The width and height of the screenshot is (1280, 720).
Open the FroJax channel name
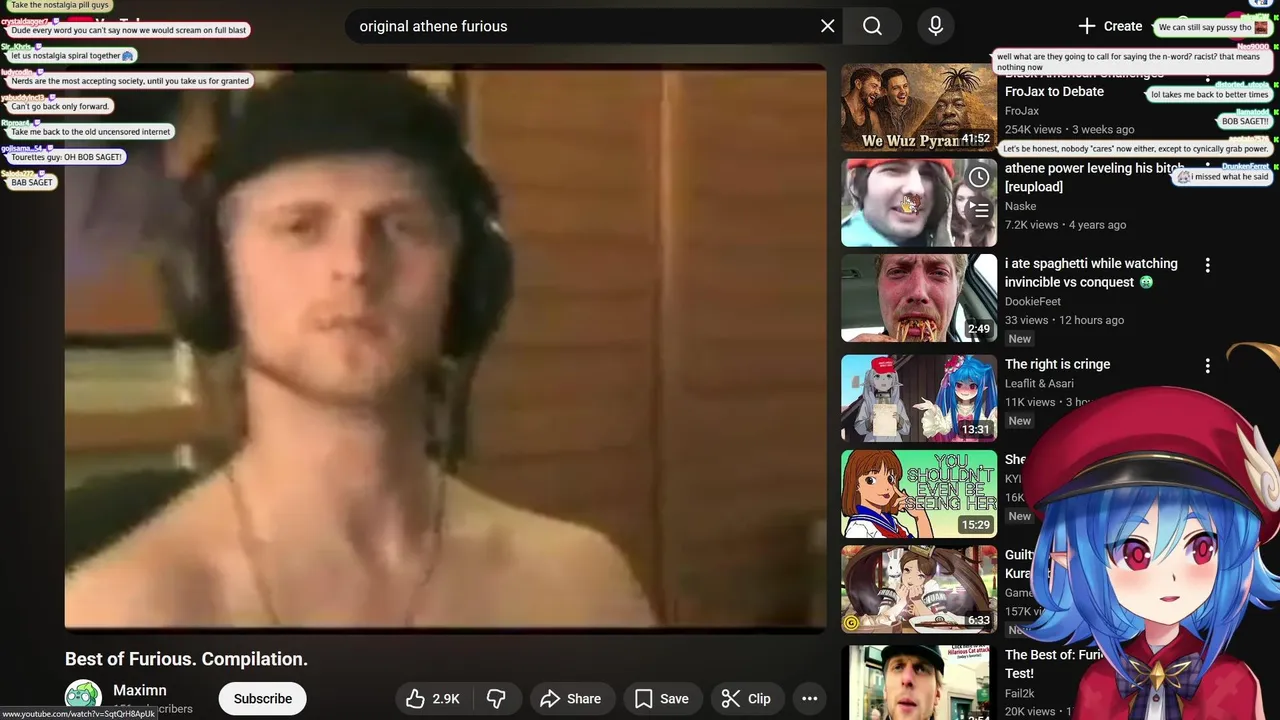click(x=1022, y=111)
